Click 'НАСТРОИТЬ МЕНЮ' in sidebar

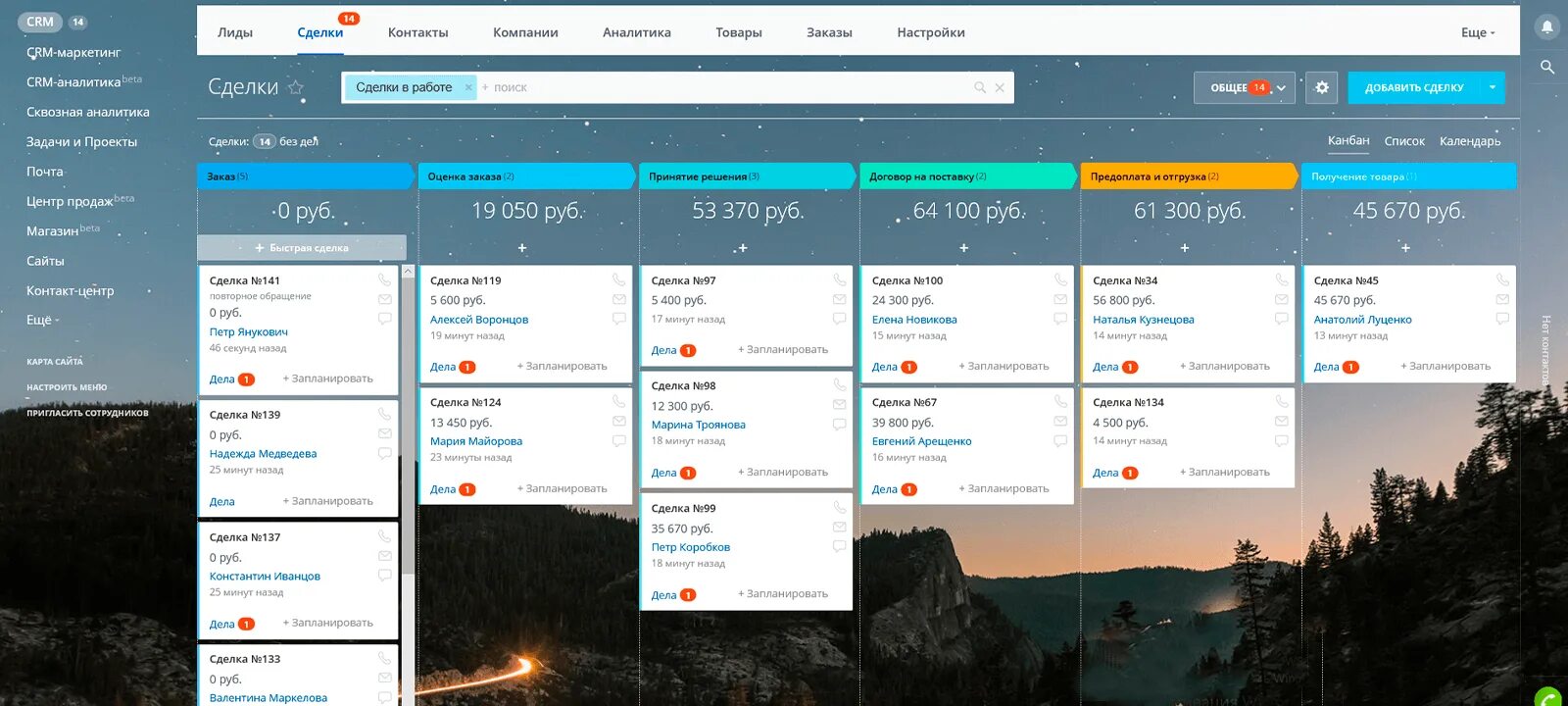point(67,387)
